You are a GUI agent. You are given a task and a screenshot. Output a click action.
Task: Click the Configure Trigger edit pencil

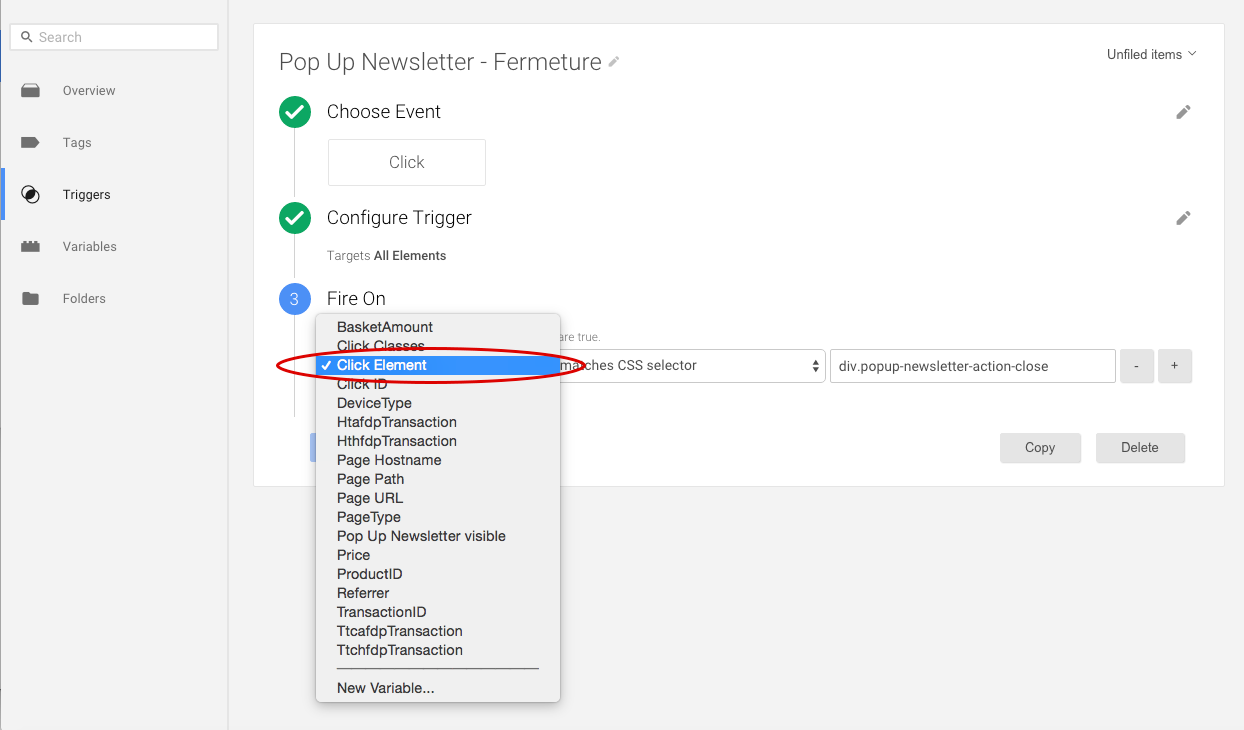(1183, 218)
